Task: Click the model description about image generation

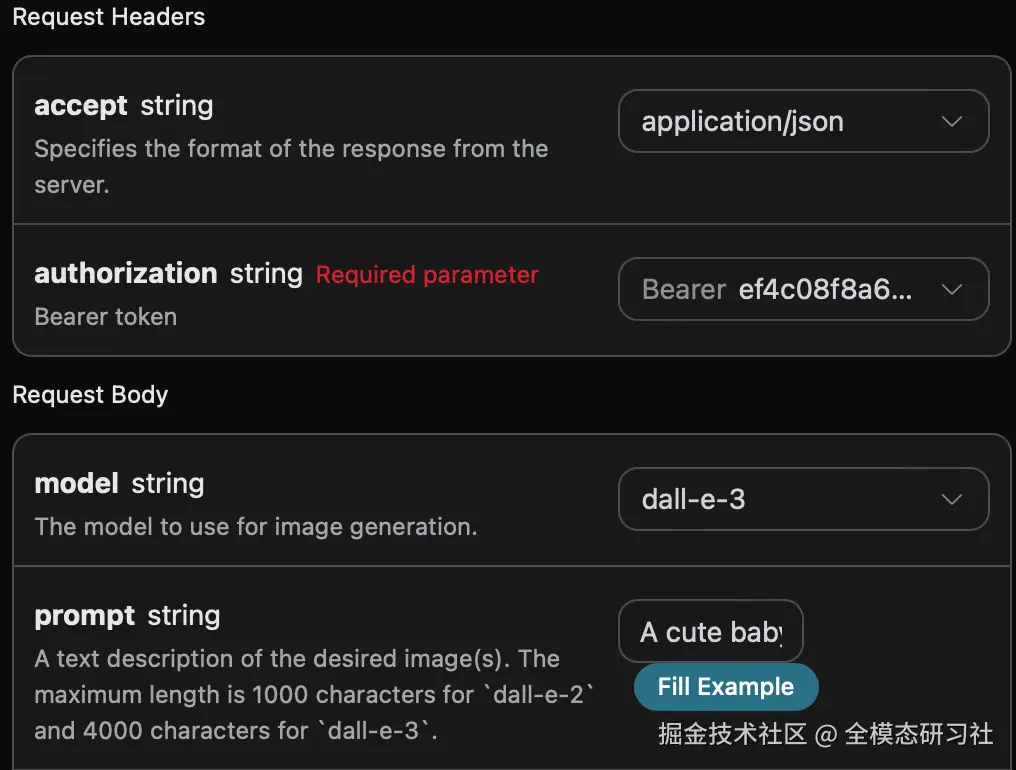Action: pyautogui.click(x=255, y=526)
